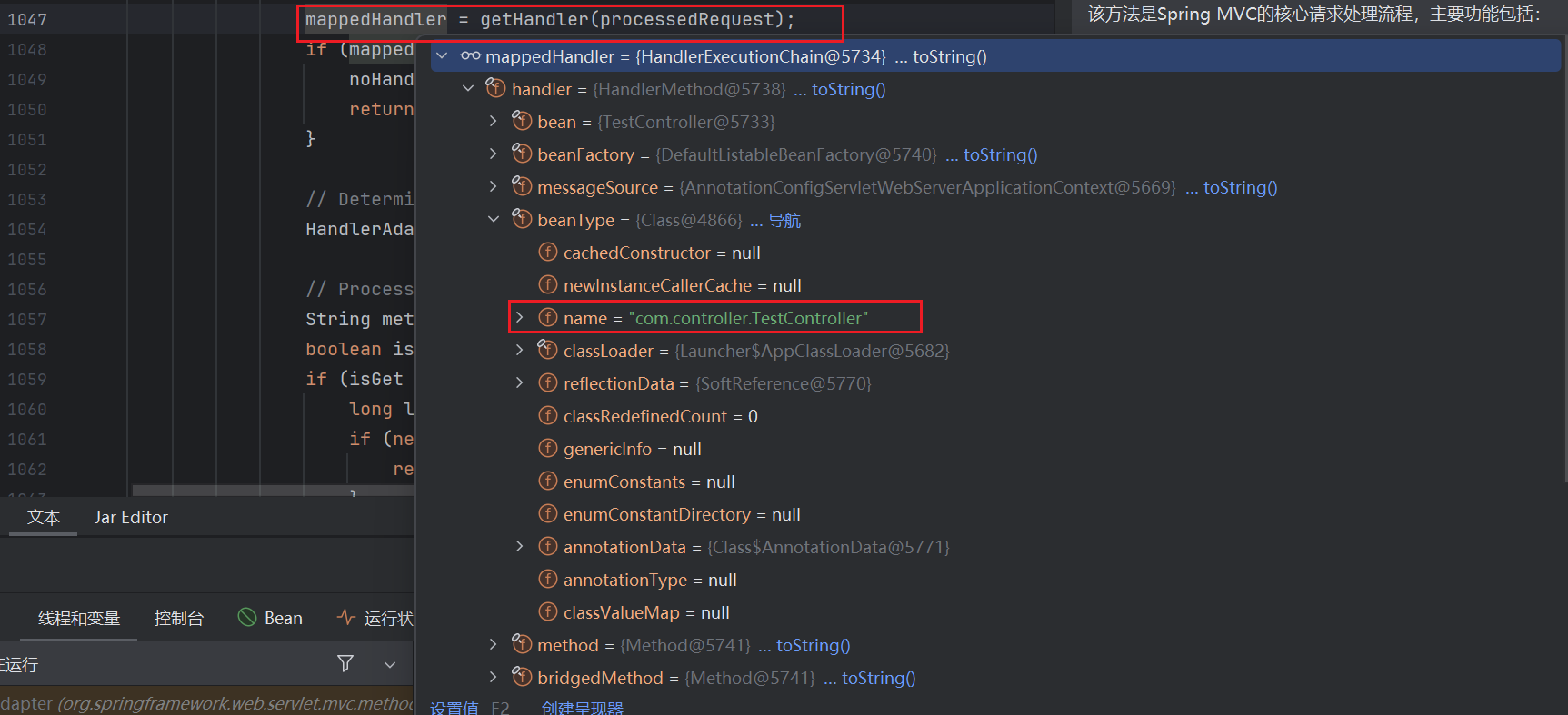
Task: Expand the annotationData field node
Action: (520, 547)
